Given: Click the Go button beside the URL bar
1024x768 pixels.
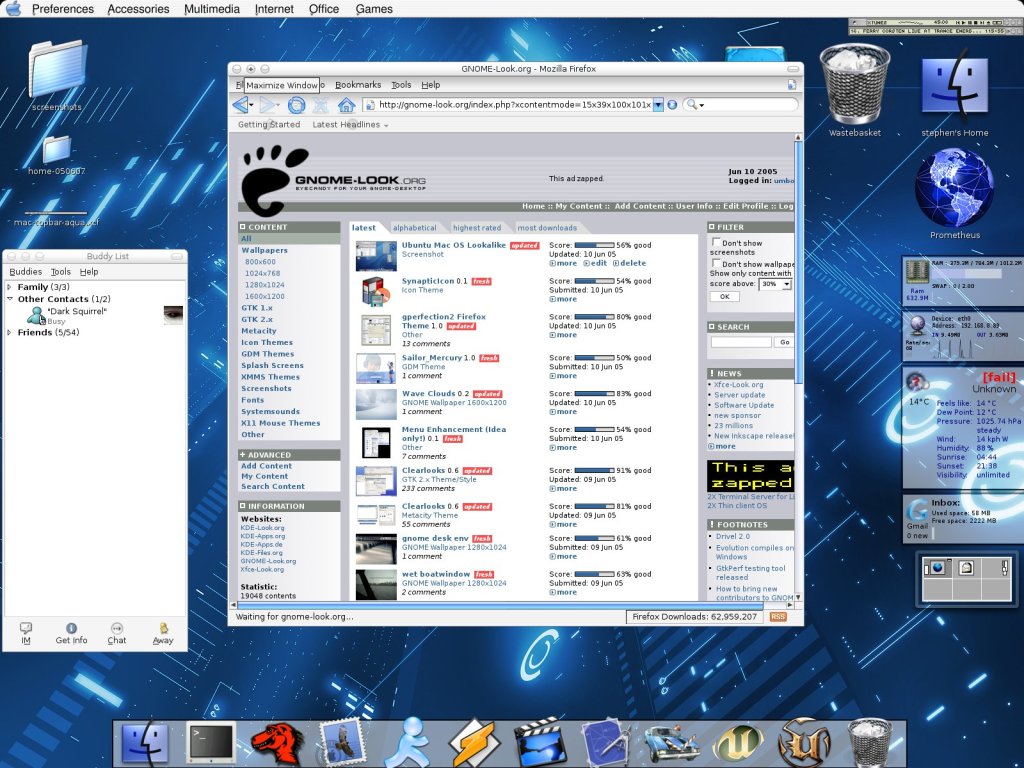Looking at the screenshot, I should (x=672, y=104).
